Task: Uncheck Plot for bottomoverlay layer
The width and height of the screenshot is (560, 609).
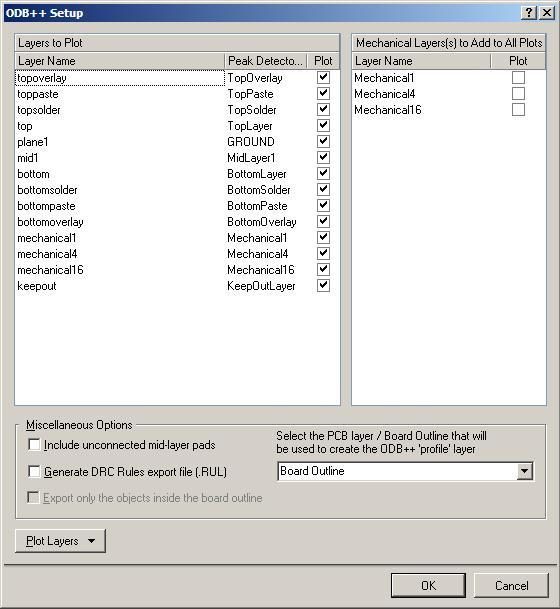Action: coord(323,221)
